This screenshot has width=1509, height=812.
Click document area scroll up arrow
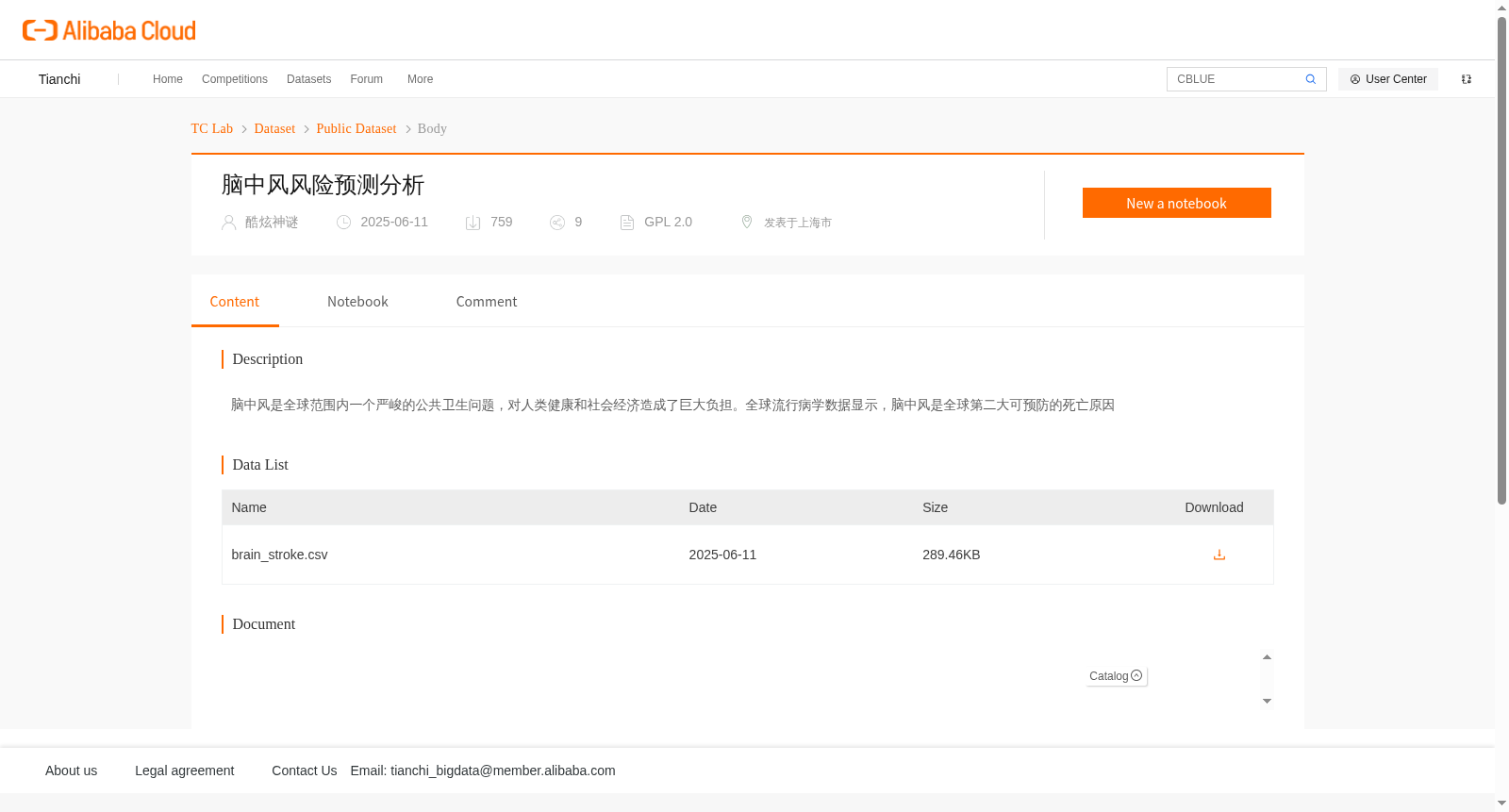[1267, 657]
